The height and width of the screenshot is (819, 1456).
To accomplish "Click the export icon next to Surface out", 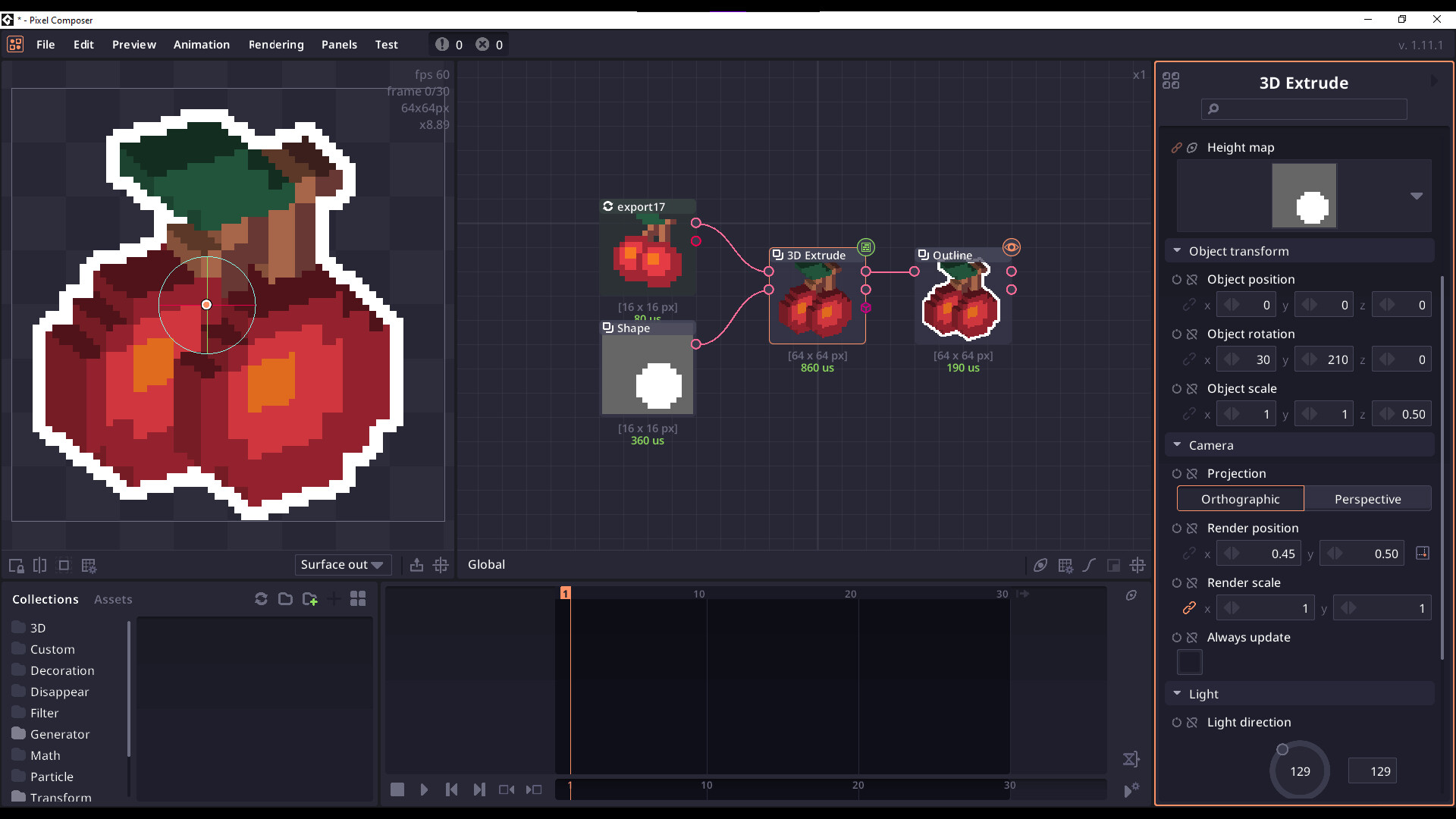I will pyautogui.click(x=416, y=565).
